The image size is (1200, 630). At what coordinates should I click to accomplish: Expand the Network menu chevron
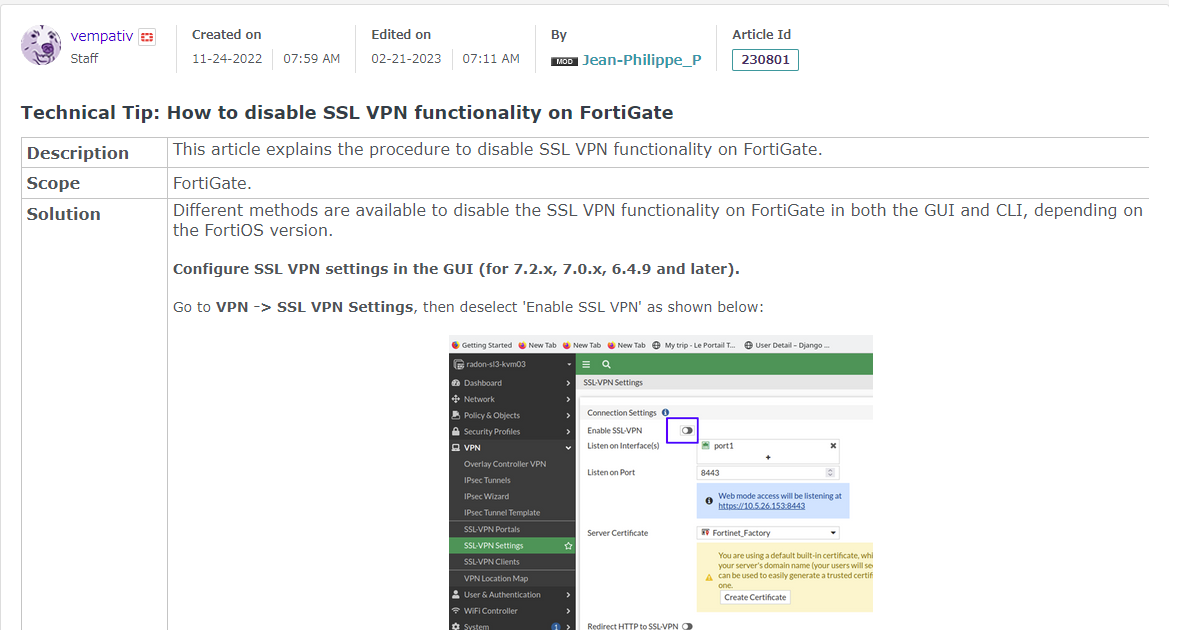tap(568, 399)
